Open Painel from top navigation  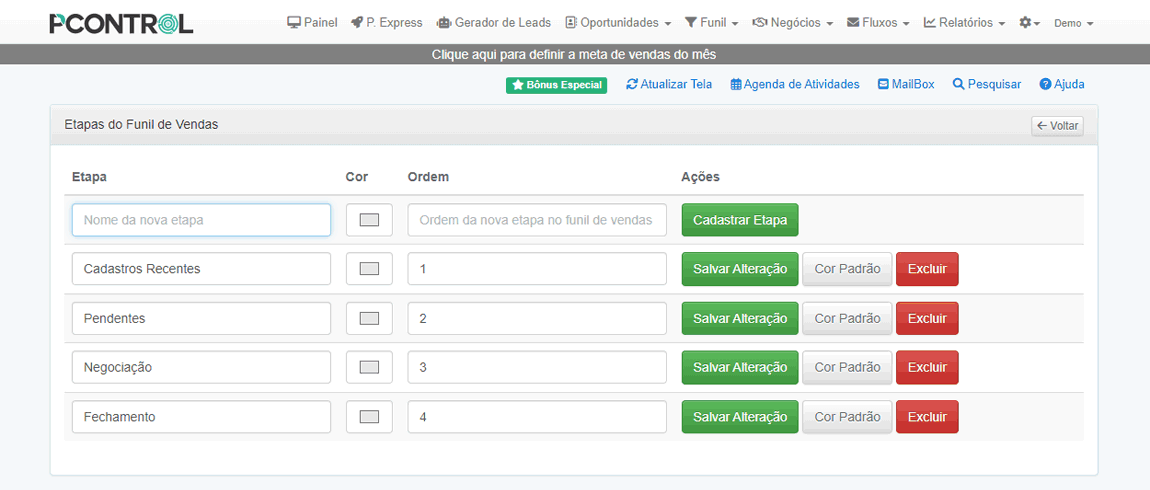(x=312, y=23)
